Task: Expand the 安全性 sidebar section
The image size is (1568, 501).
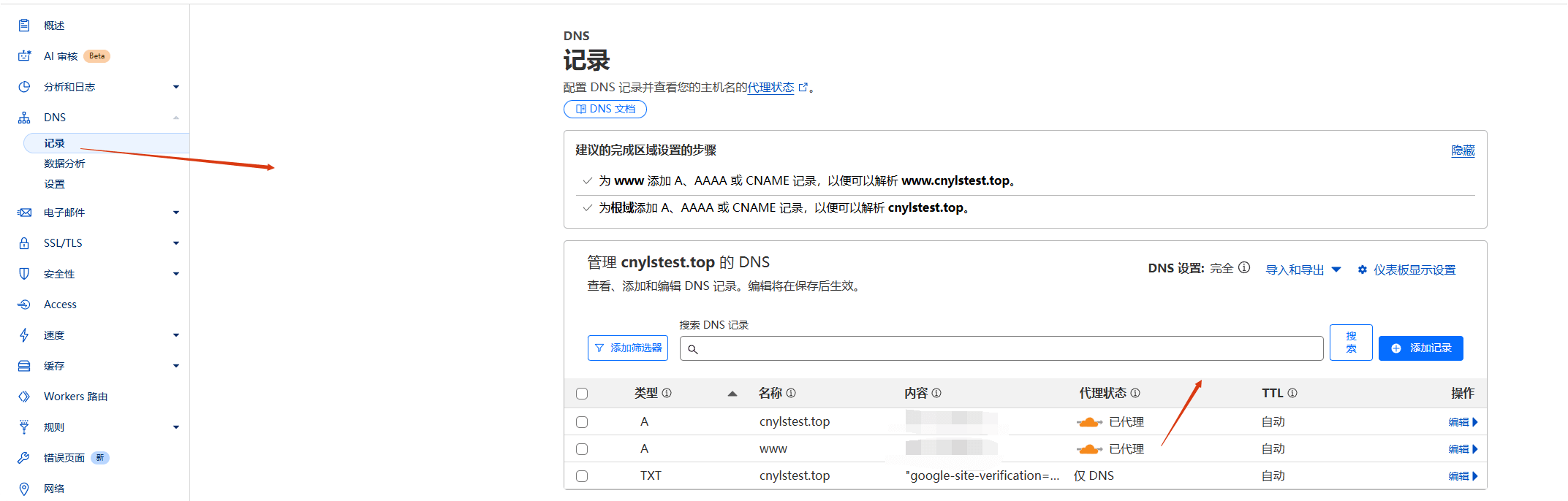Action: tap(176, 274)
